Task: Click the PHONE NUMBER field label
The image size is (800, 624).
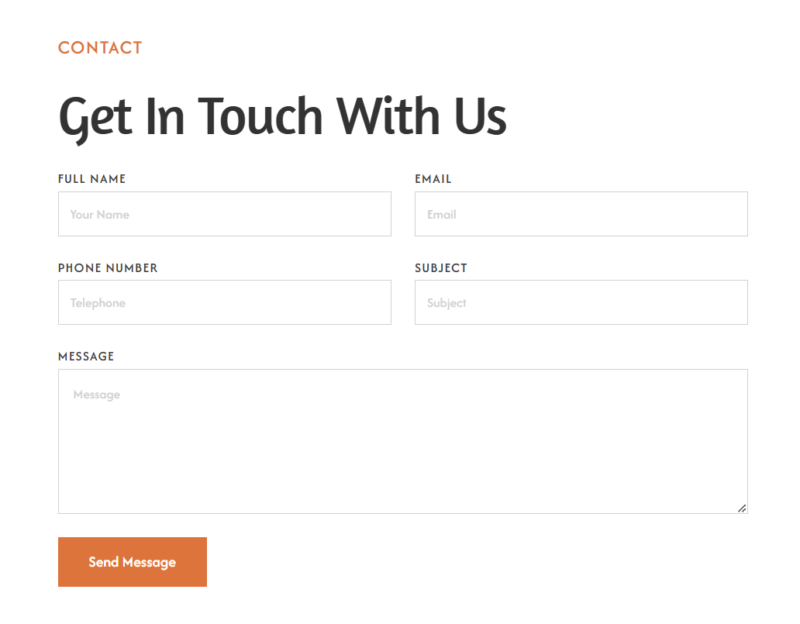Action: (108, 268)
